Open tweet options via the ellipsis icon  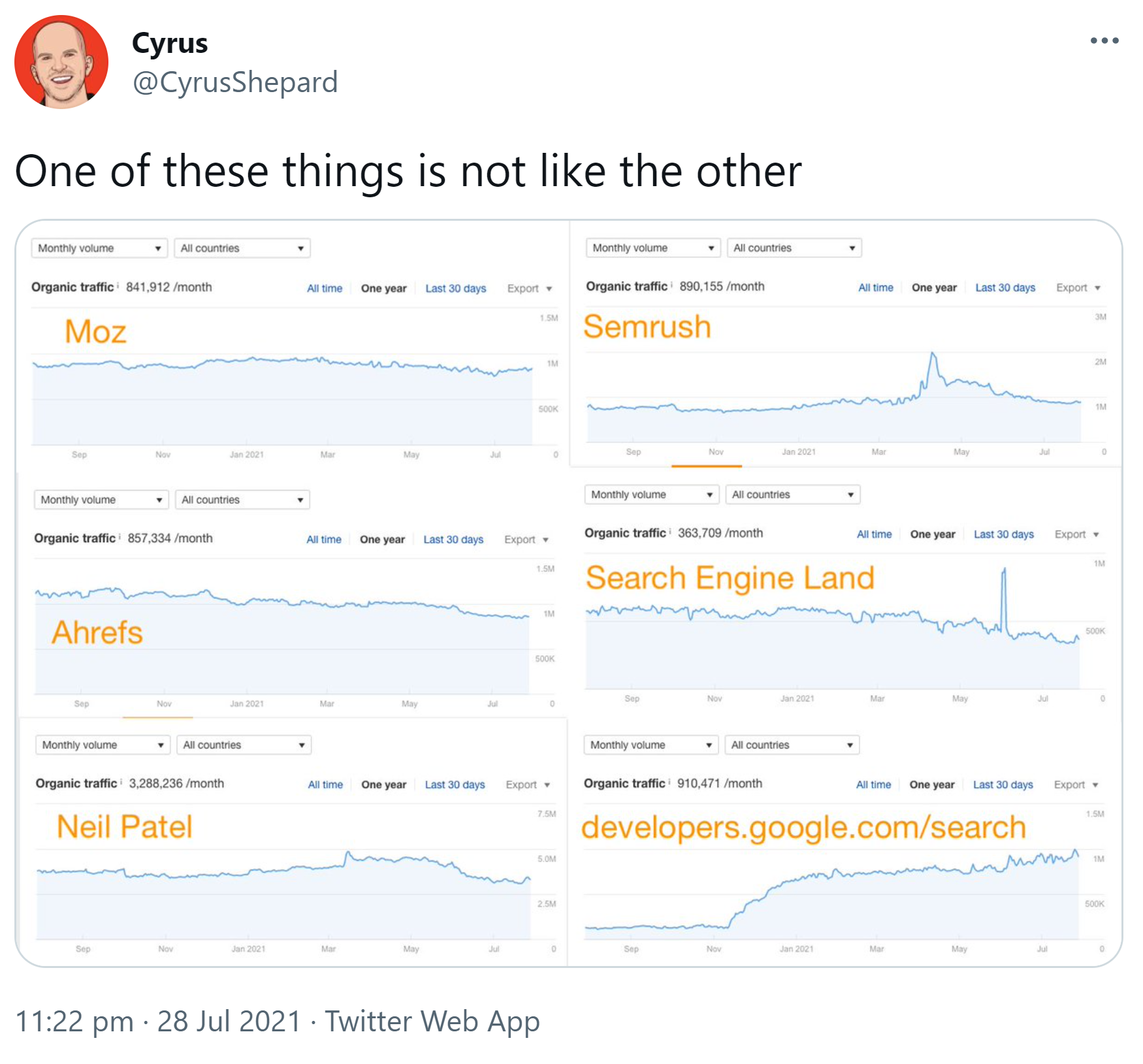pos(1105,40)
